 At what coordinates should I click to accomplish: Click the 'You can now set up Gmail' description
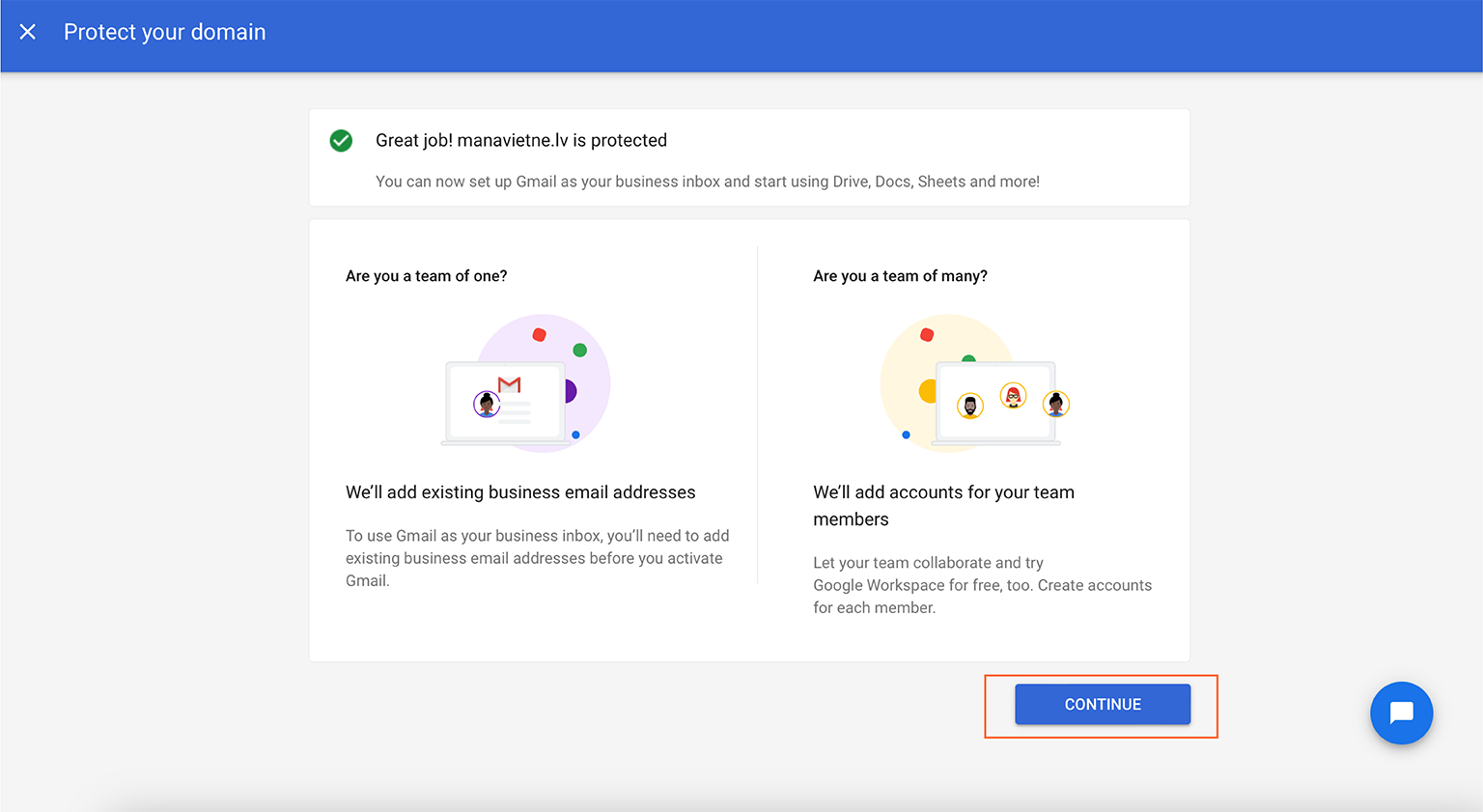pyautogui.click(x=708, y=182)
